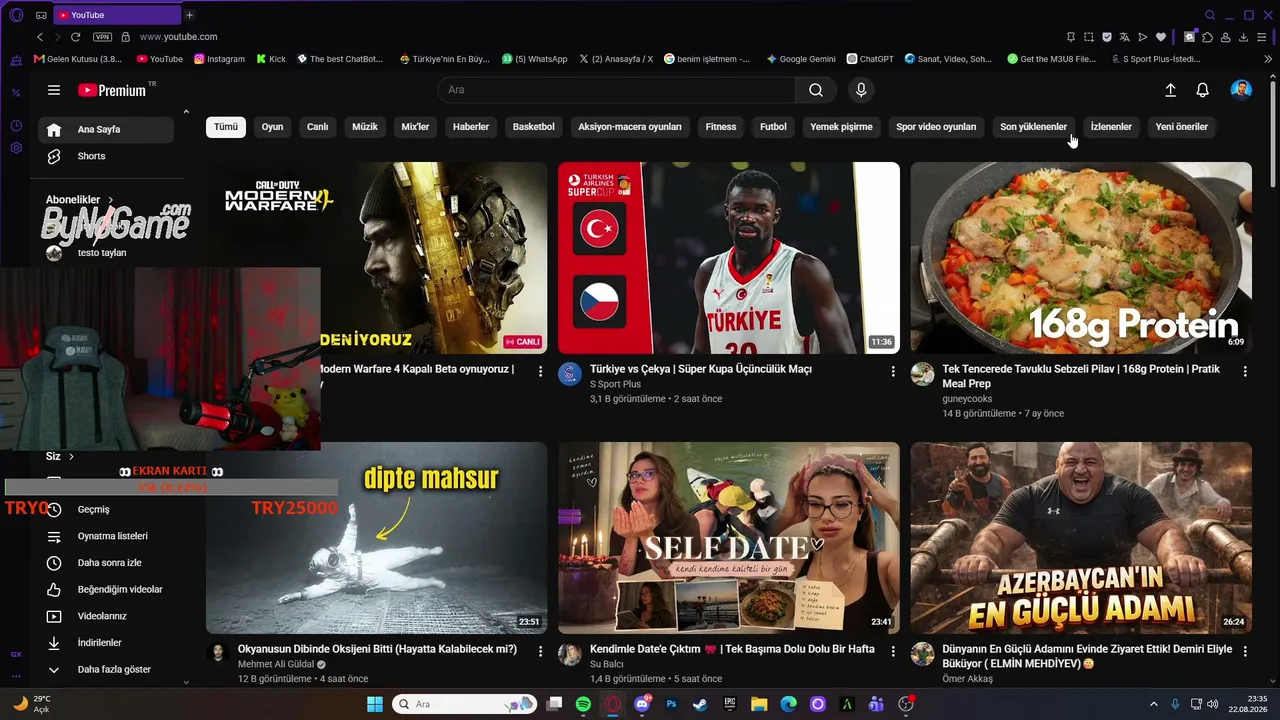Open the account avatar menu
This screenshot has height=720, width=1280.
[x=1241, y=90]
